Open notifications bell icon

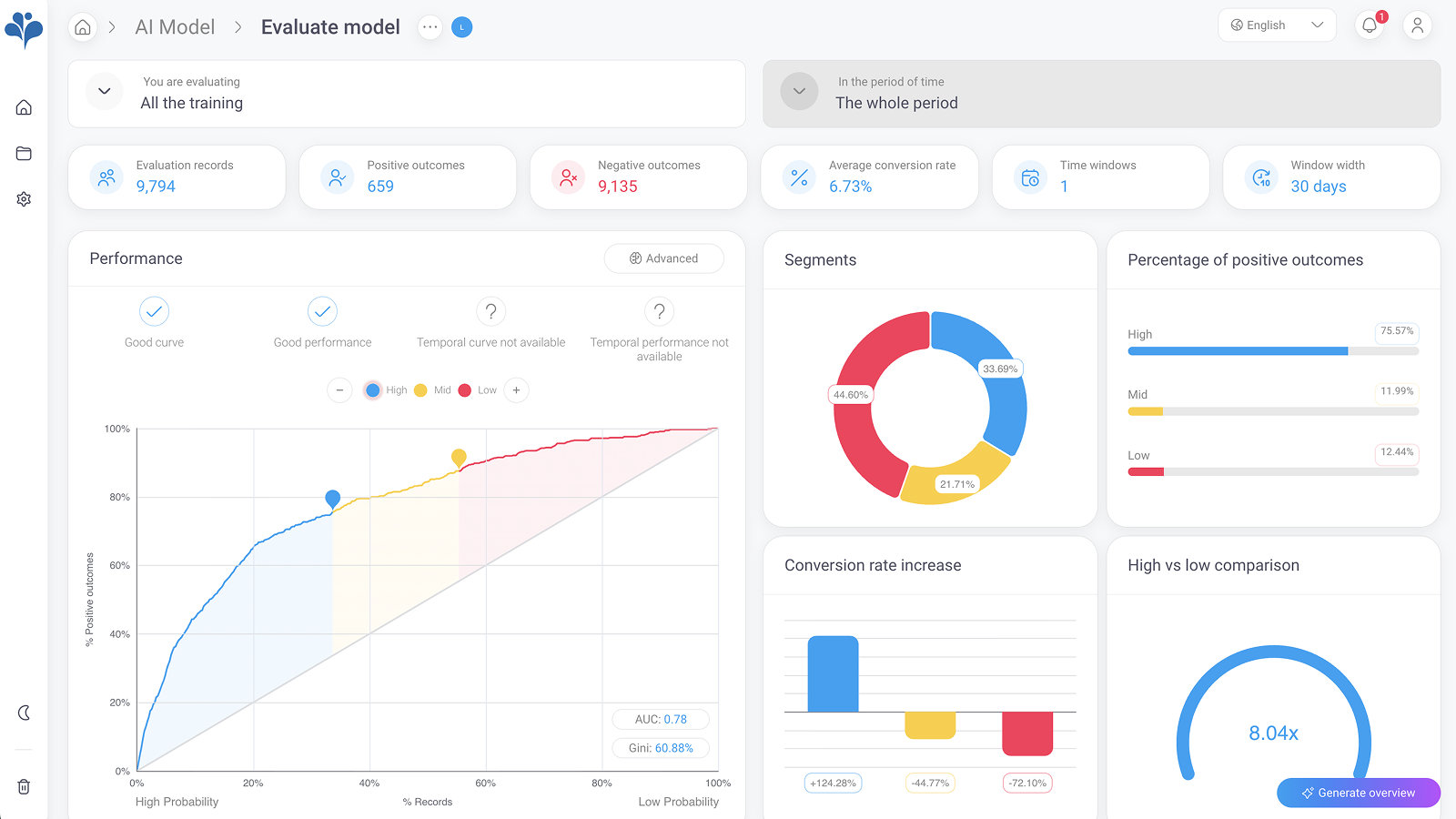pyautogui.click(x=1370, y=26)
